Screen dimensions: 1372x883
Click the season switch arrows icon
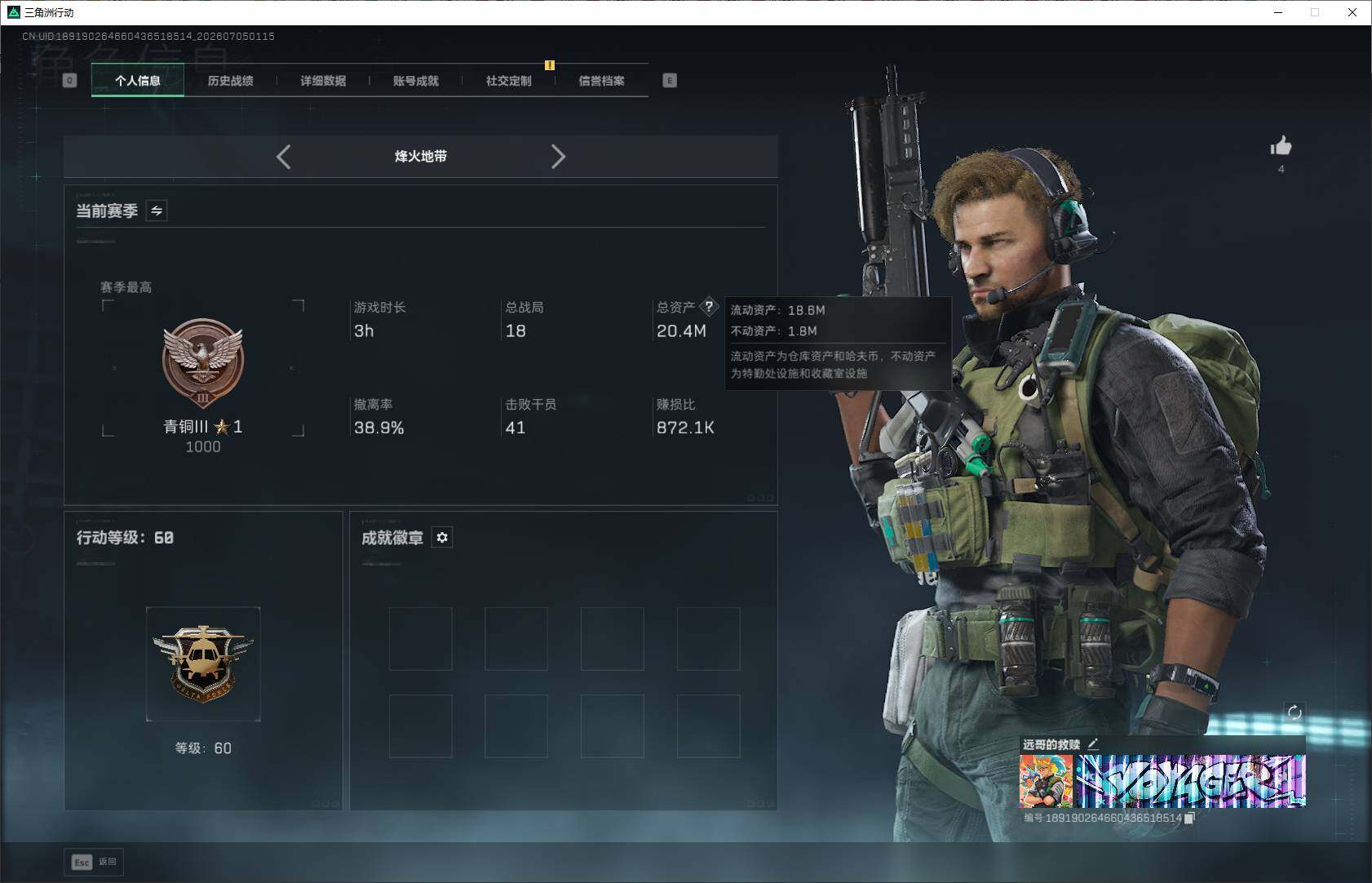pyautogui.click(x=157, y=211)
